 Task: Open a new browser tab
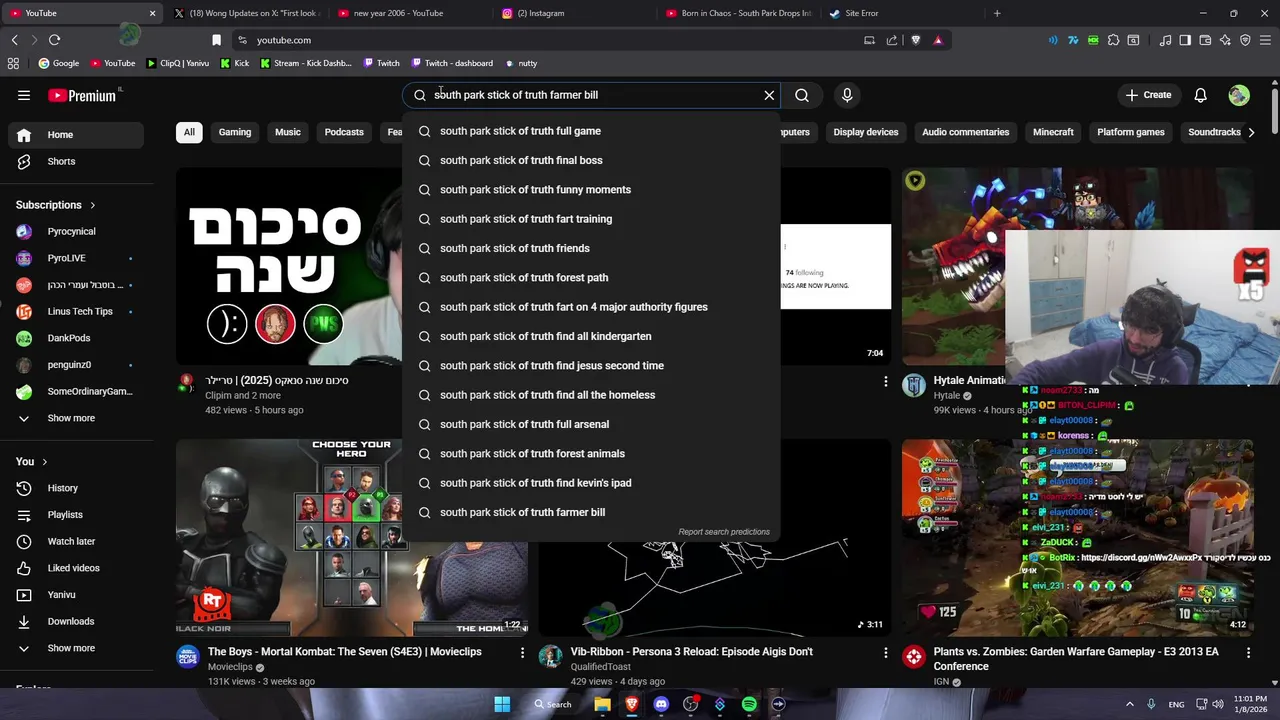click(997, 13)
